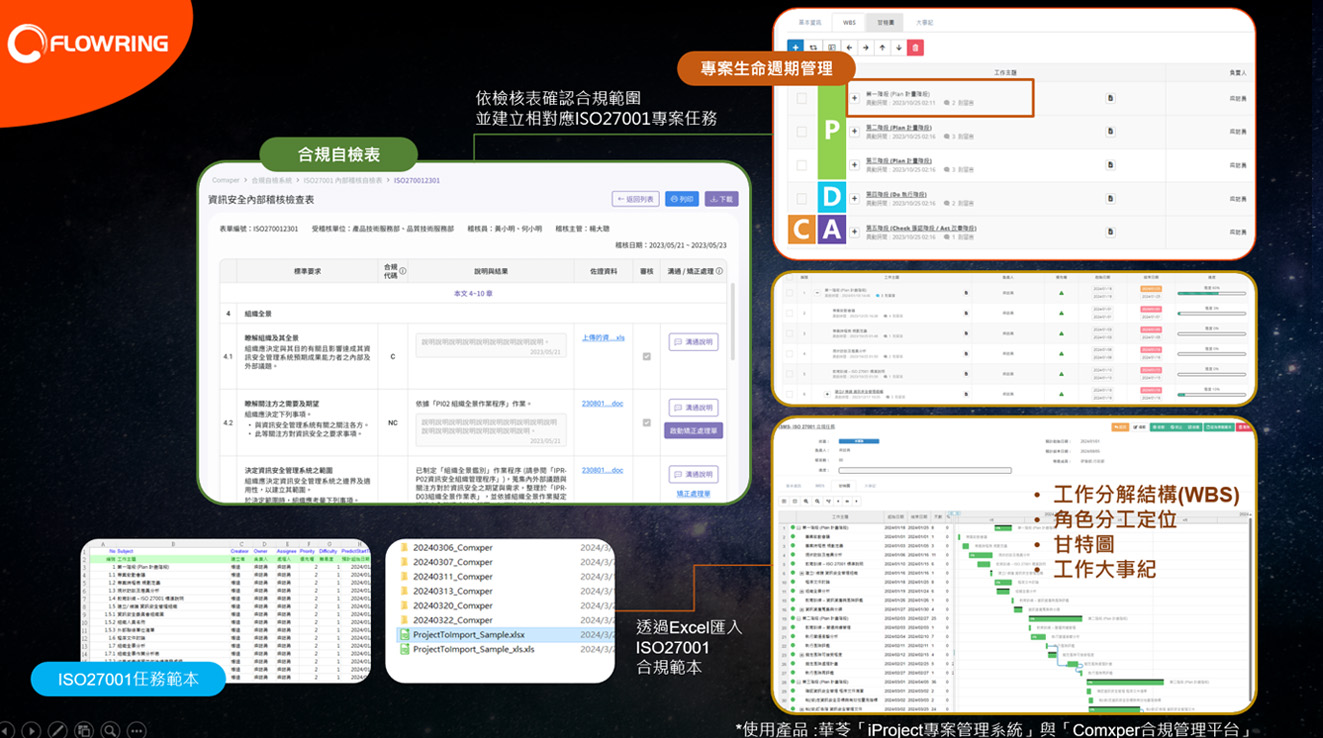Viewport: 1323px width, 738px height.
Task: Click 溝通說明 button in row 4.1
Action: [x=693, y=342]
